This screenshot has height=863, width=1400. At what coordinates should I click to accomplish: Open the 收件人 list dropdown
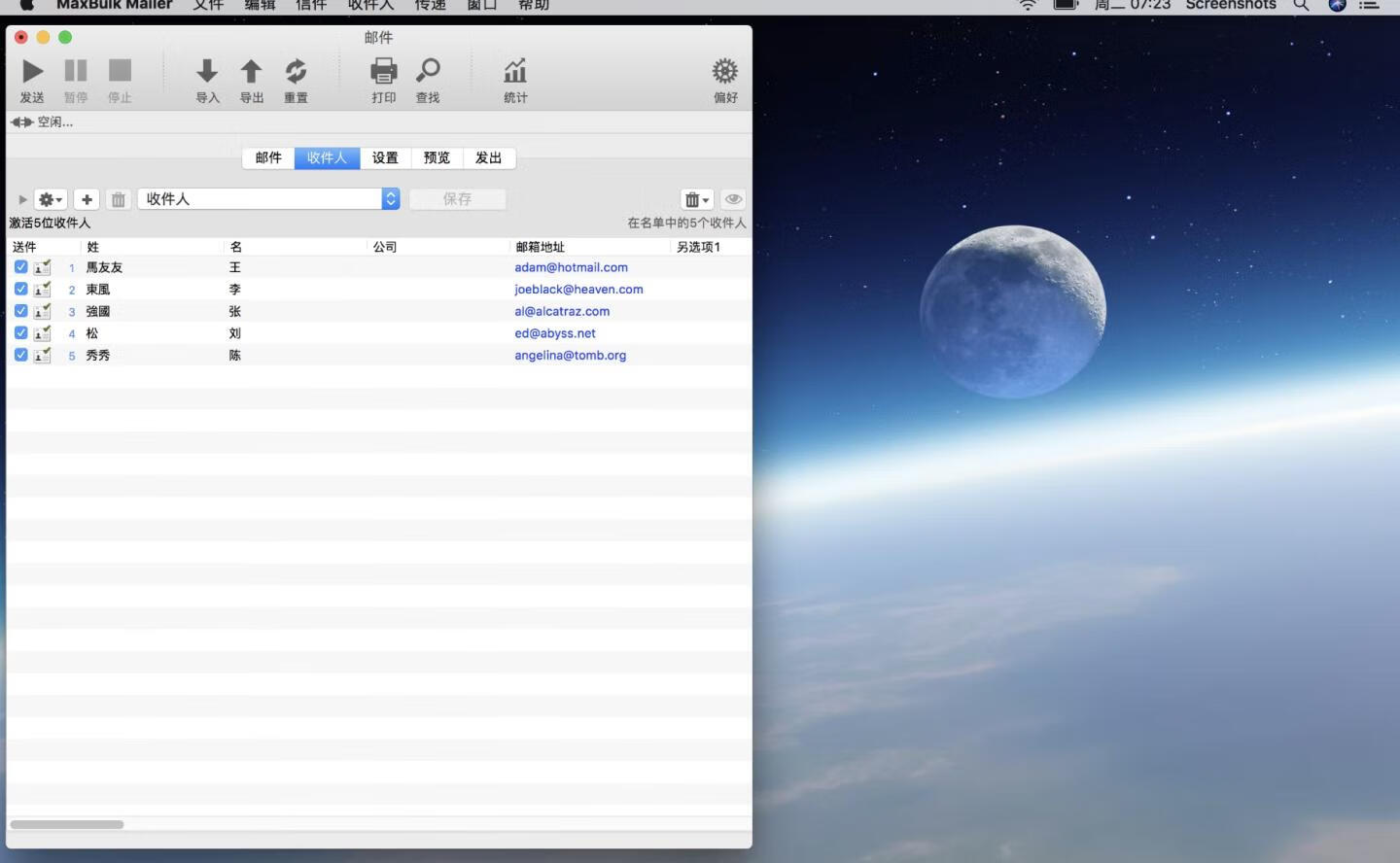268,199
